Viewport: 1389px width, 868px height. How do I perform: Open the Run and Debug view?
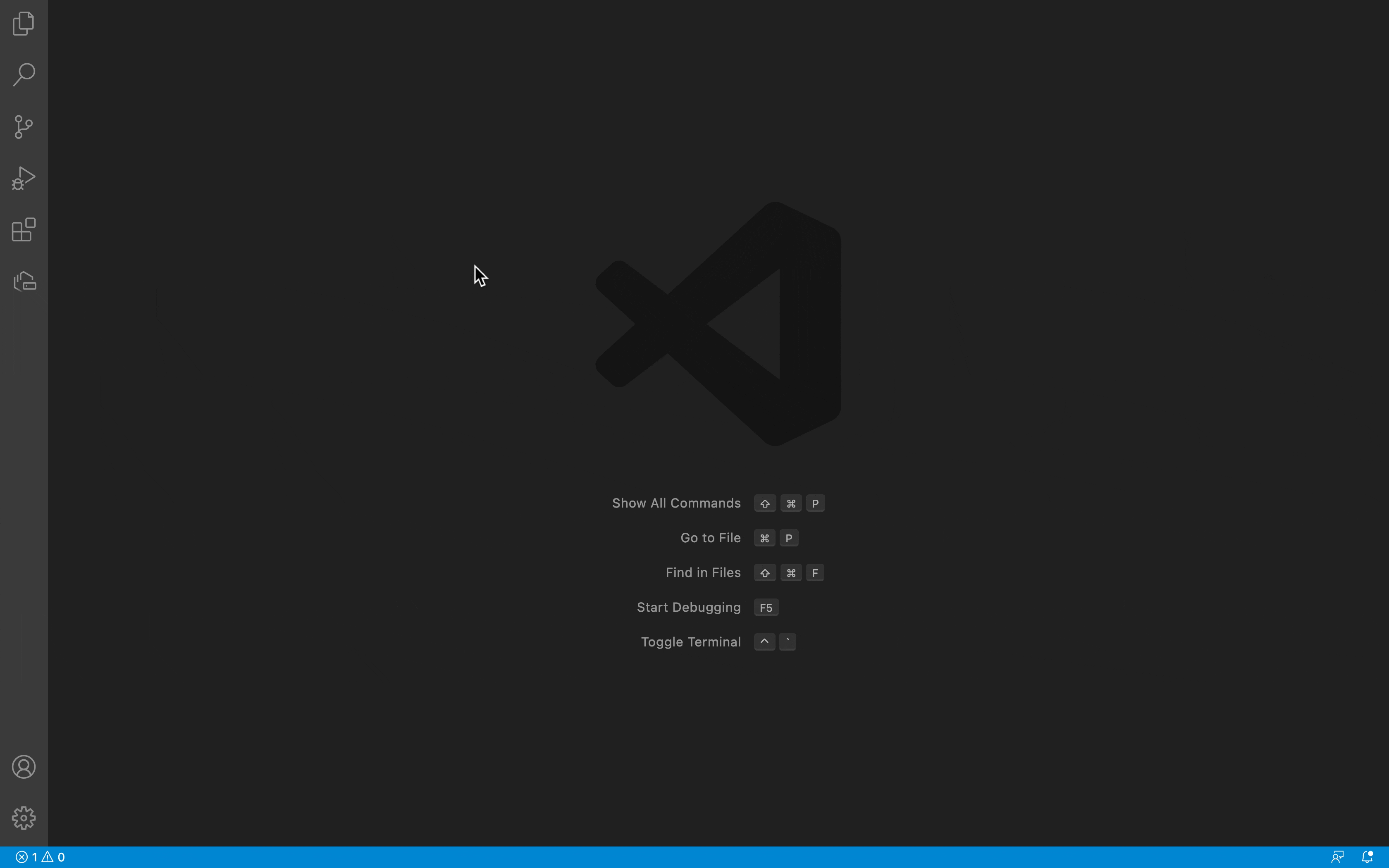[x=24, y=178]
